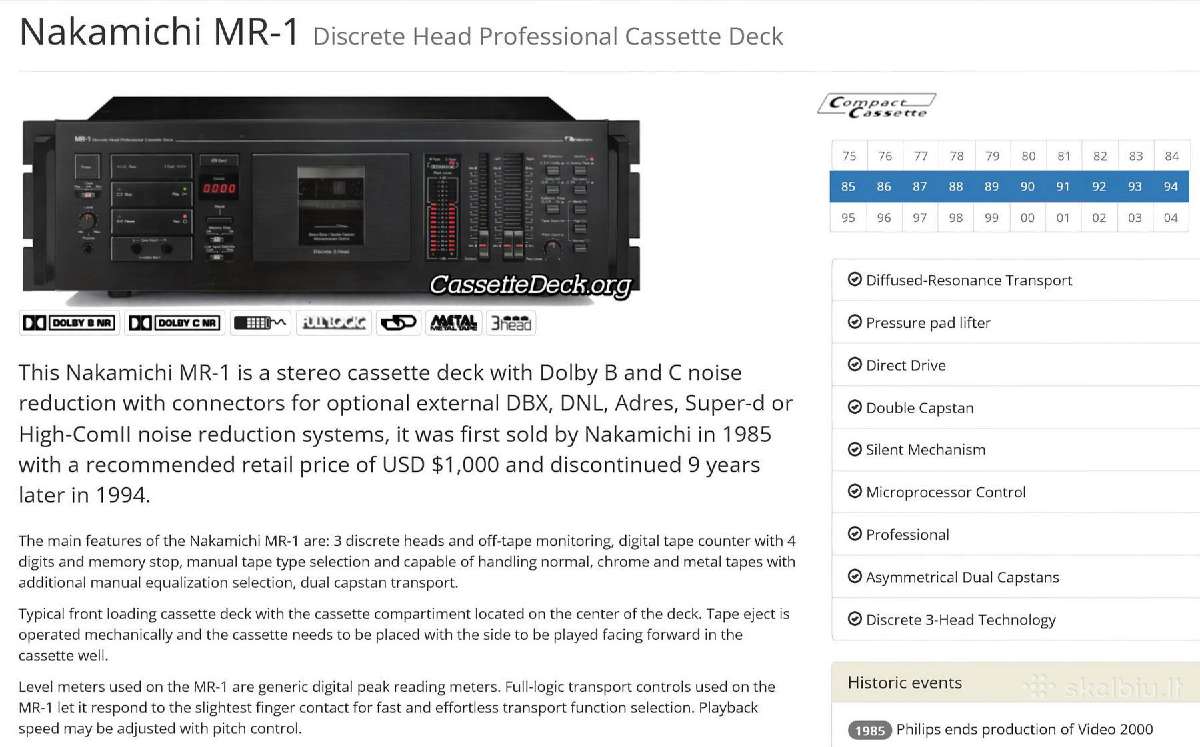Click the 'Discrete Head Professional Cassette Deck' subtitle
The image size is (1200, 747).
click(548, 38)
